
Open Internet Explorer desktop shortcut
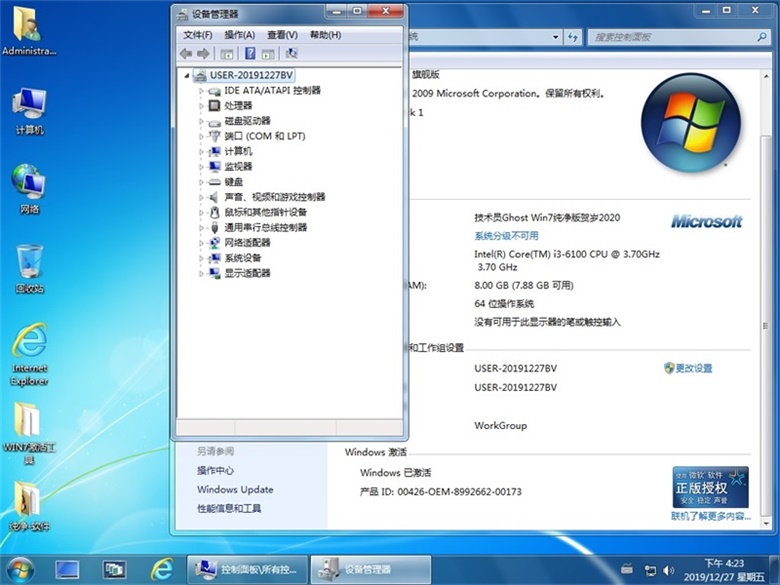click(29, 352)
